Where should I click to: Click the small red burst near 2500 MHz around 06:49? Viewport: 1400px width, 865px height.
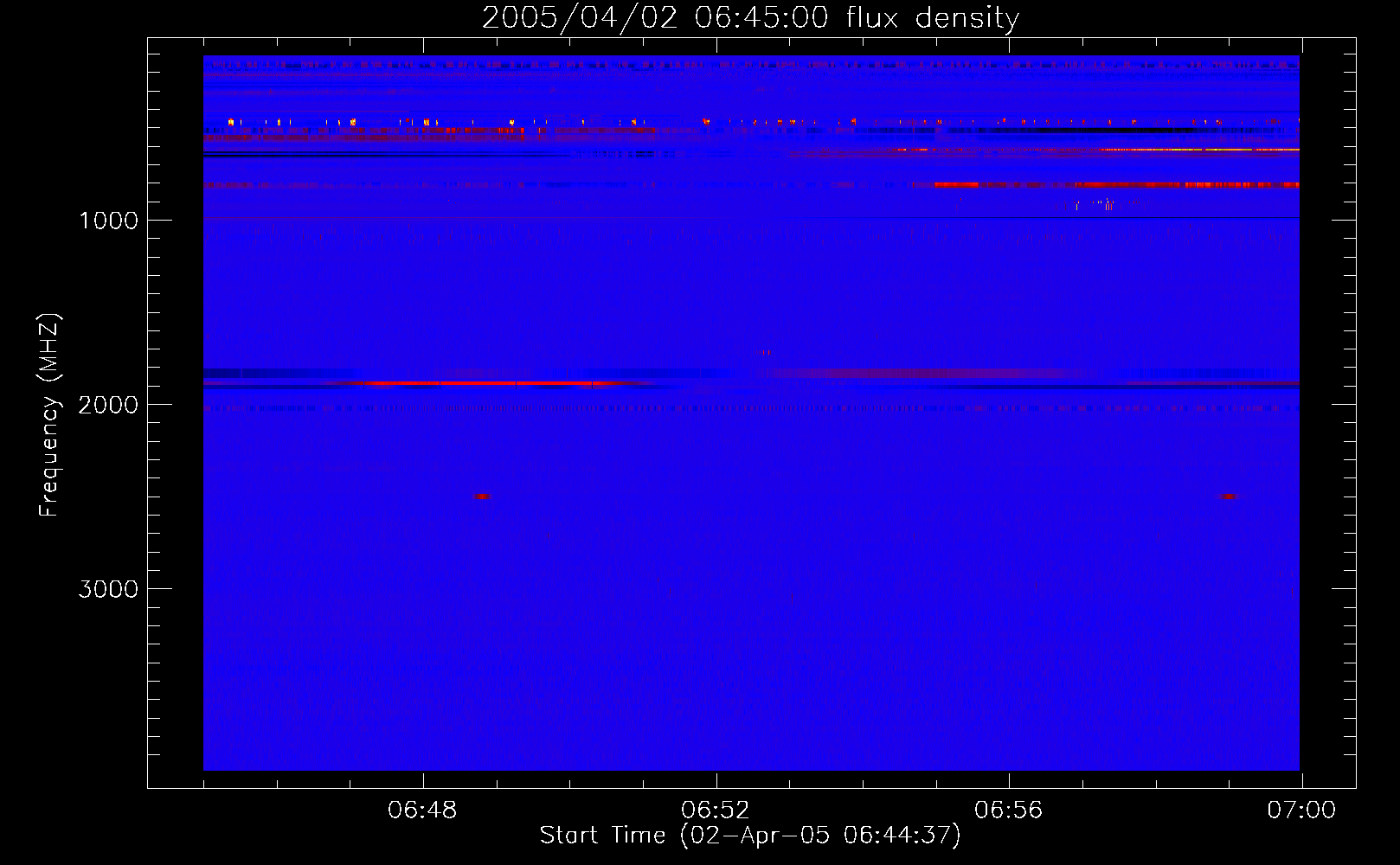tap(482, 497)
